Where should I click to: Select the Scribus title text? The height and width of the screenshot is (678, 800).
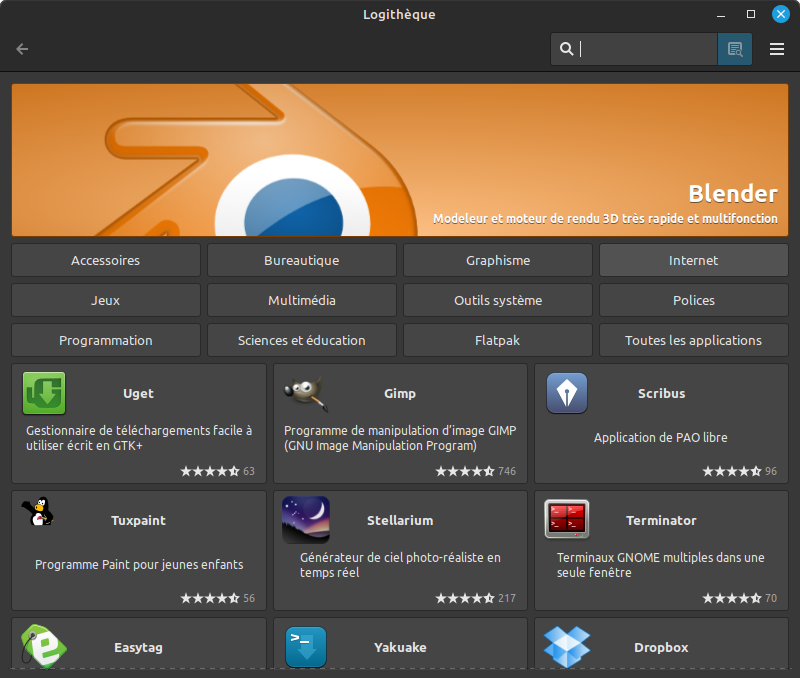[661, 393]
